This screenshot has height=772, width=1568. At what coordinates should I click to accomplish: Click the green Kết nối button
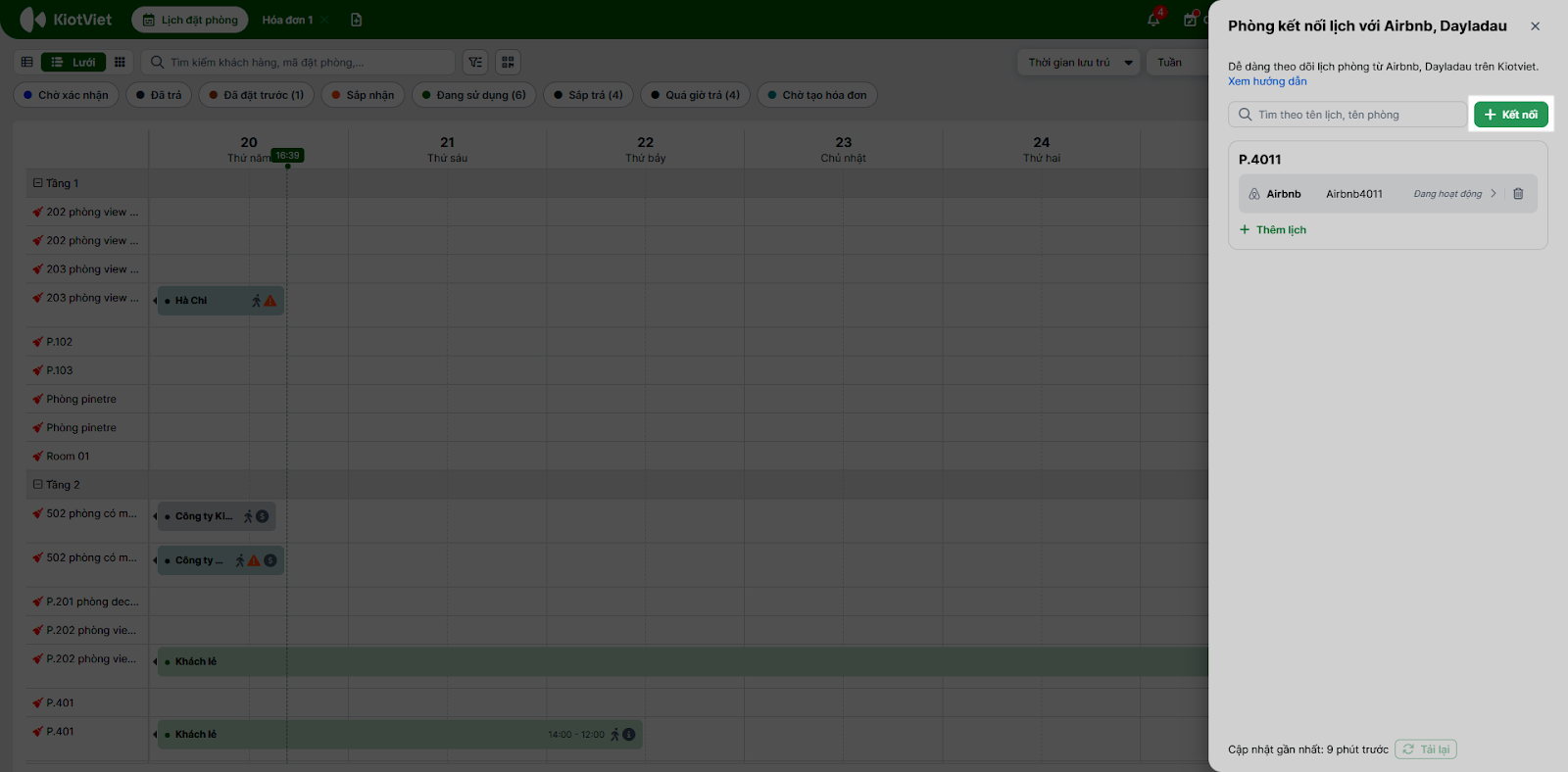(1510, 115)
